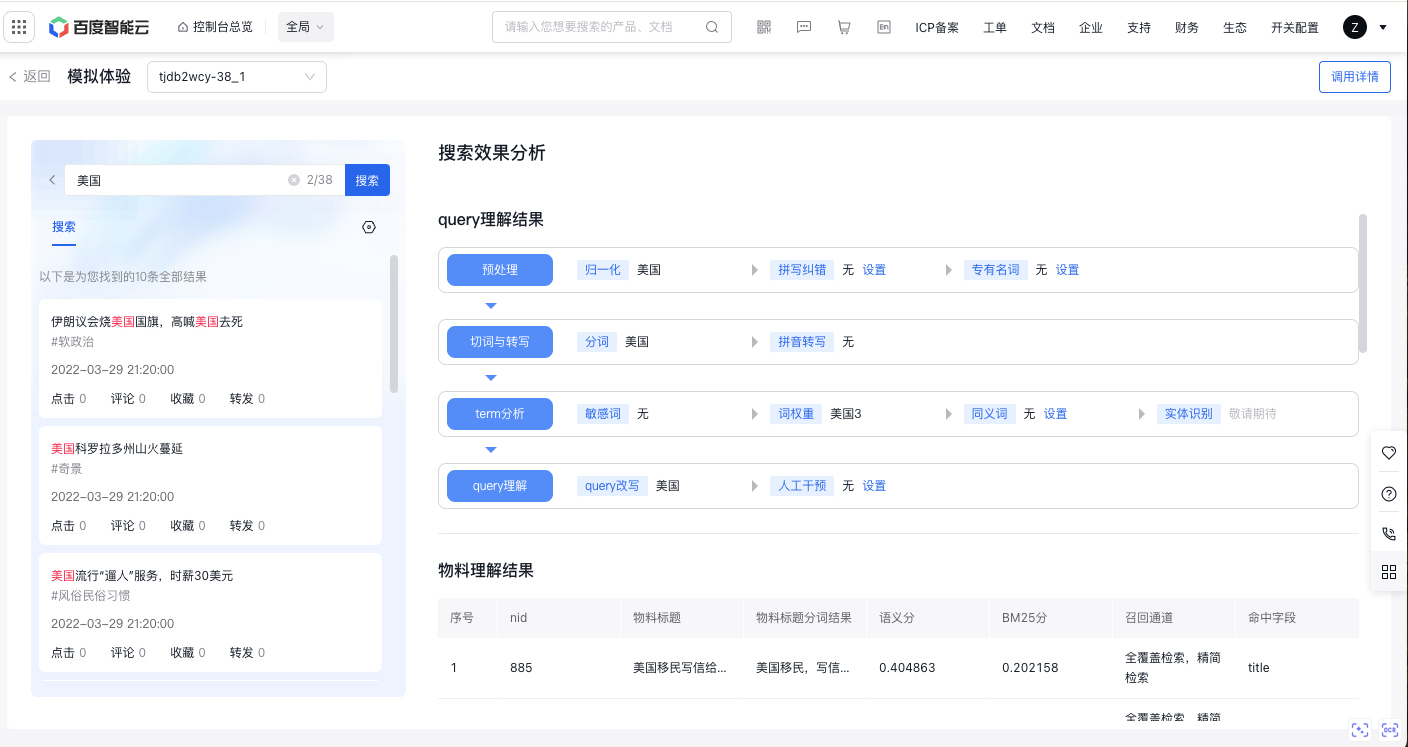Click back chevron beside search box
Image resolution: width=1408 pixels, height=747 pixels.
52,180
